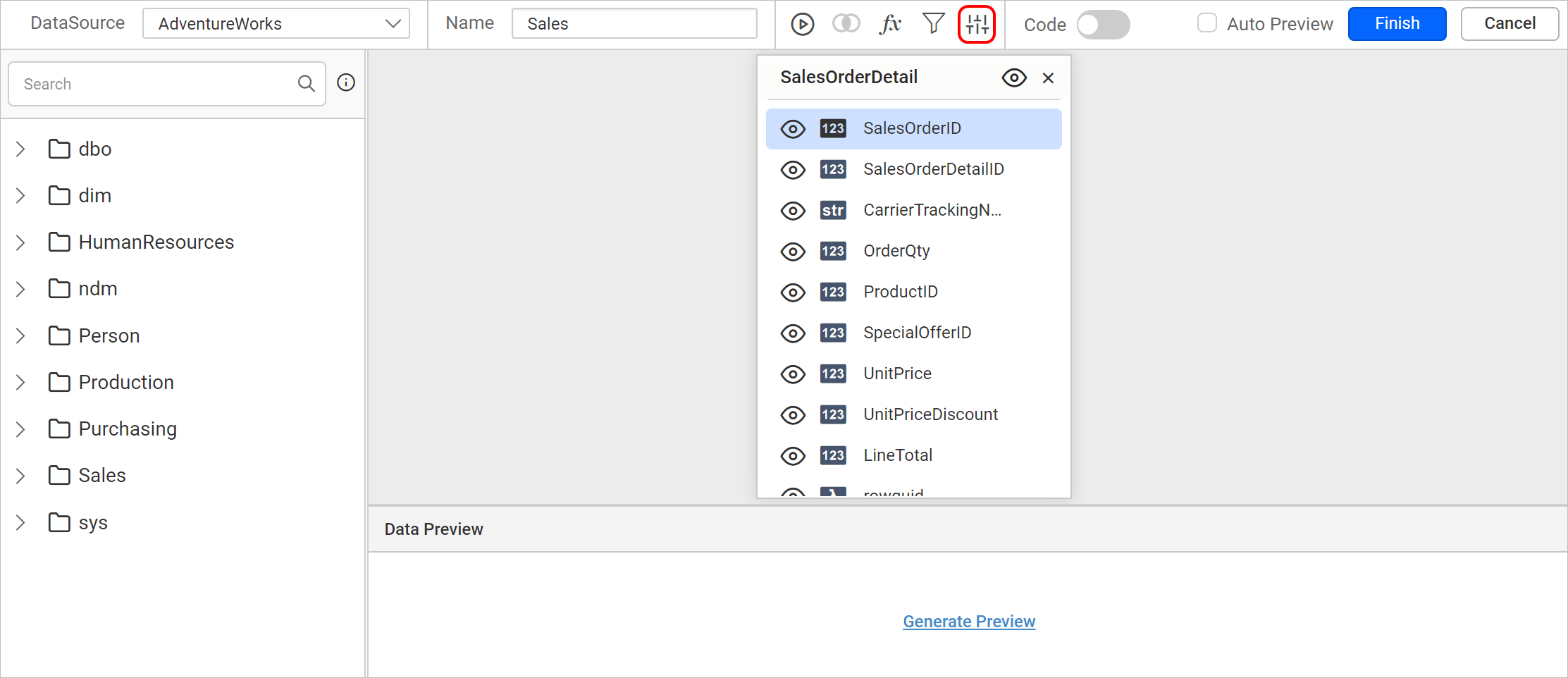Click the Finish button
The height and width of the screenshot is (678, 1568).
1397,24
